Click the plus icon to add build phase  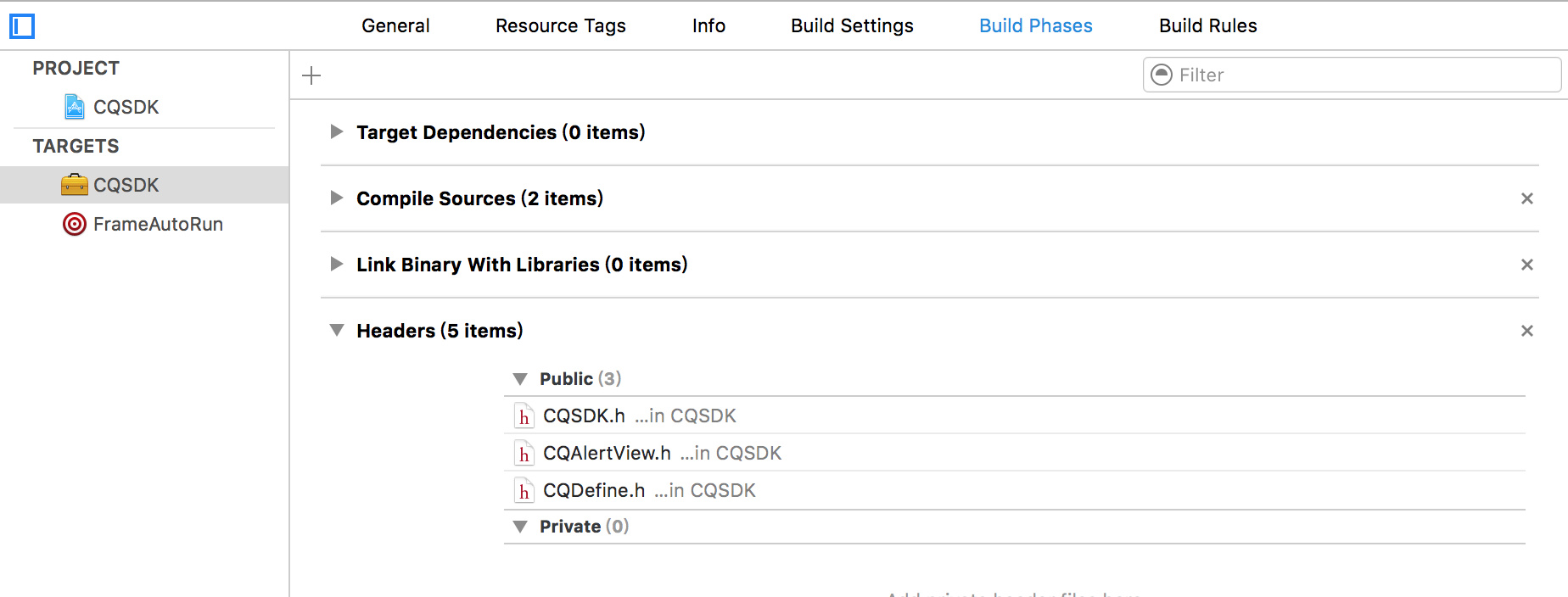pyautogui.click(x=311, y=75)
